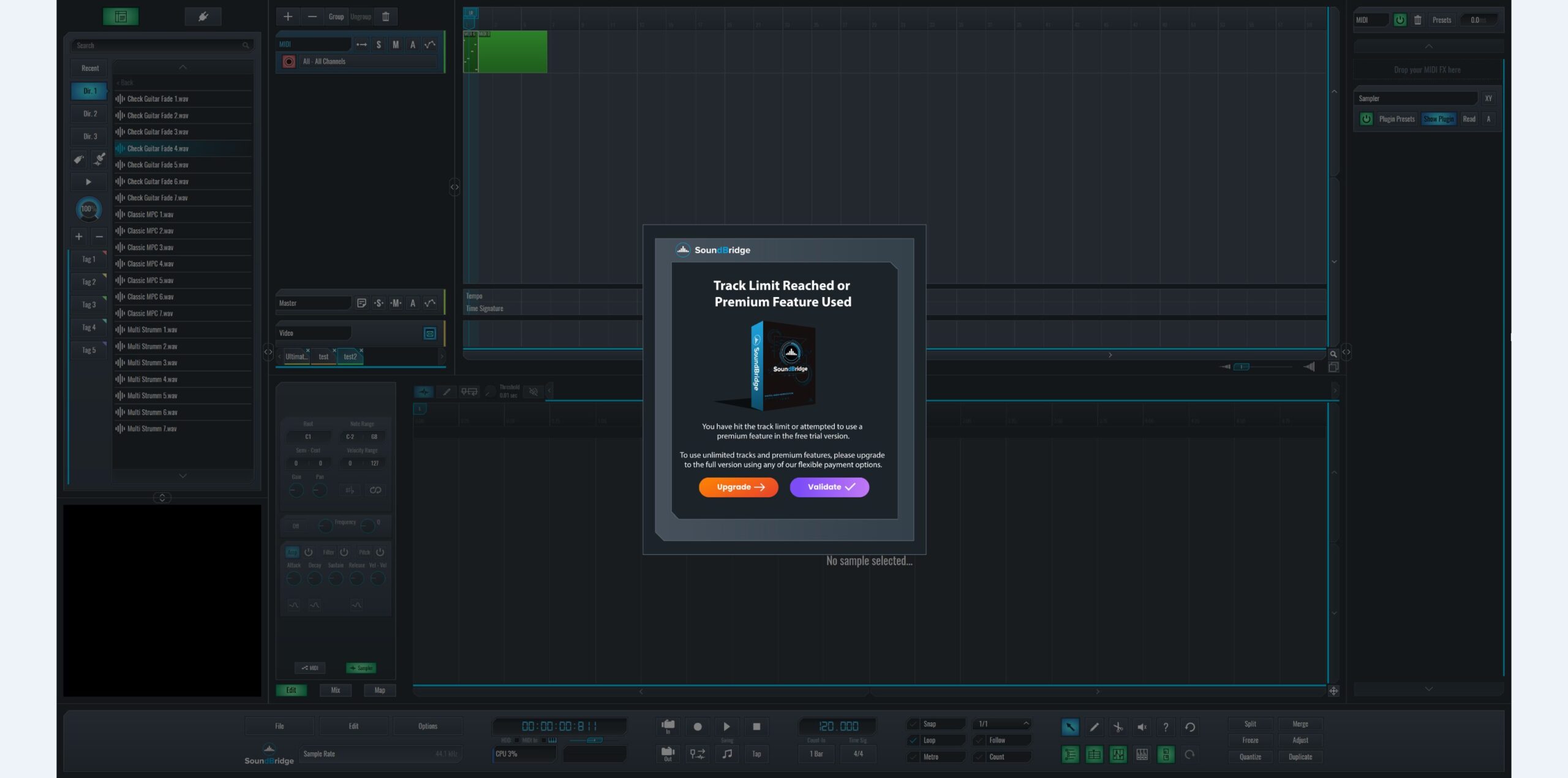Click the undo arrow icon

[1189, 727]
